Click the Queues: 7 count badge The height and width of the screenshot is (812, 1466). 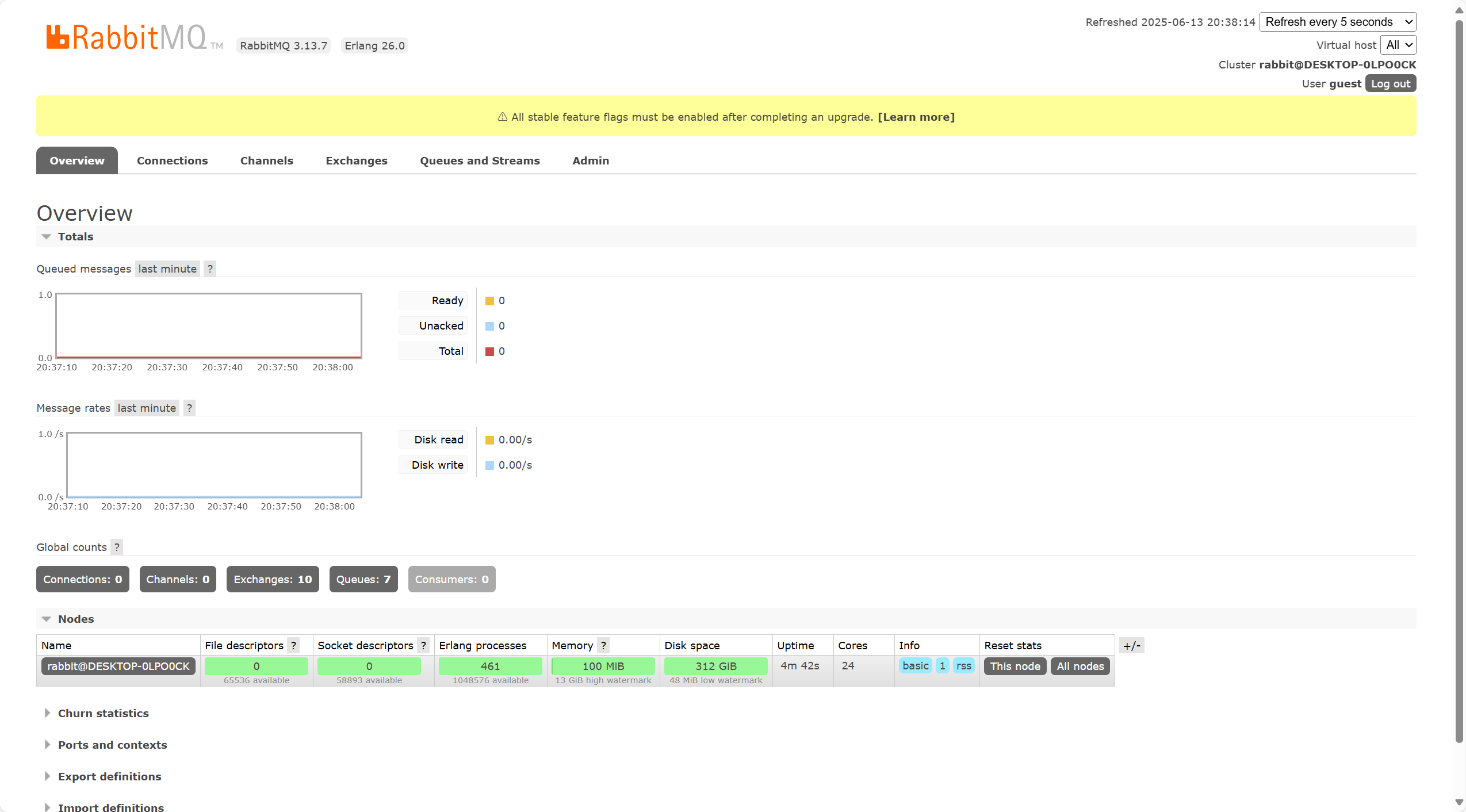(363, 579)
